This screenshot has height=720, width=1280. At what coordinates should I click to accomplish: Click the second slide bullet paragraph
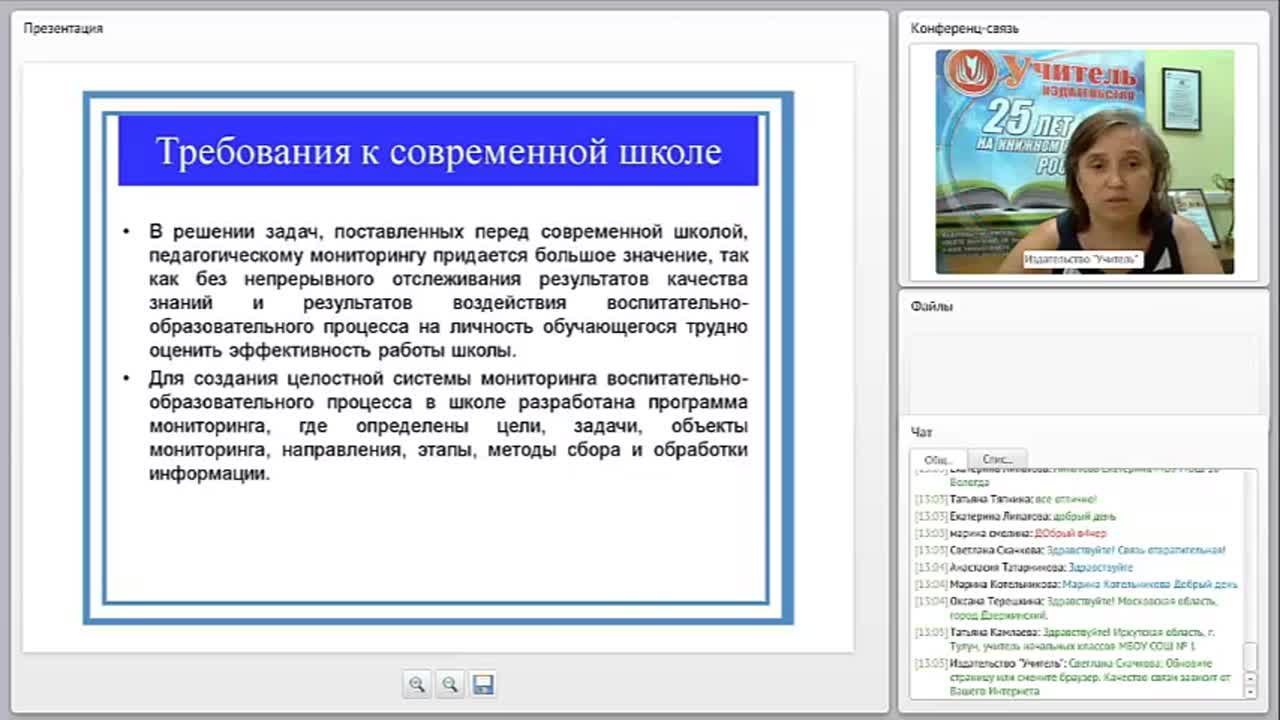pos(448,426)
